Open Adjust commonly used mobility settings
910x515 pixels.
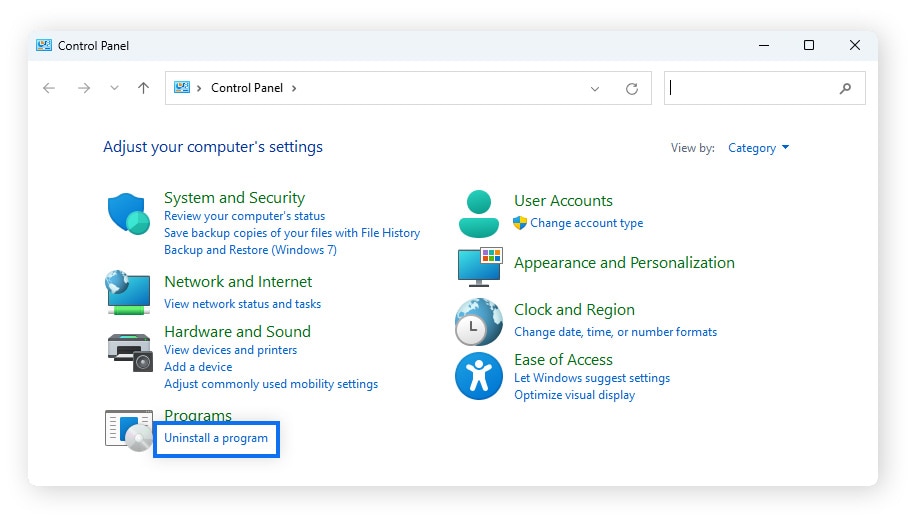[x=271, y=384]
